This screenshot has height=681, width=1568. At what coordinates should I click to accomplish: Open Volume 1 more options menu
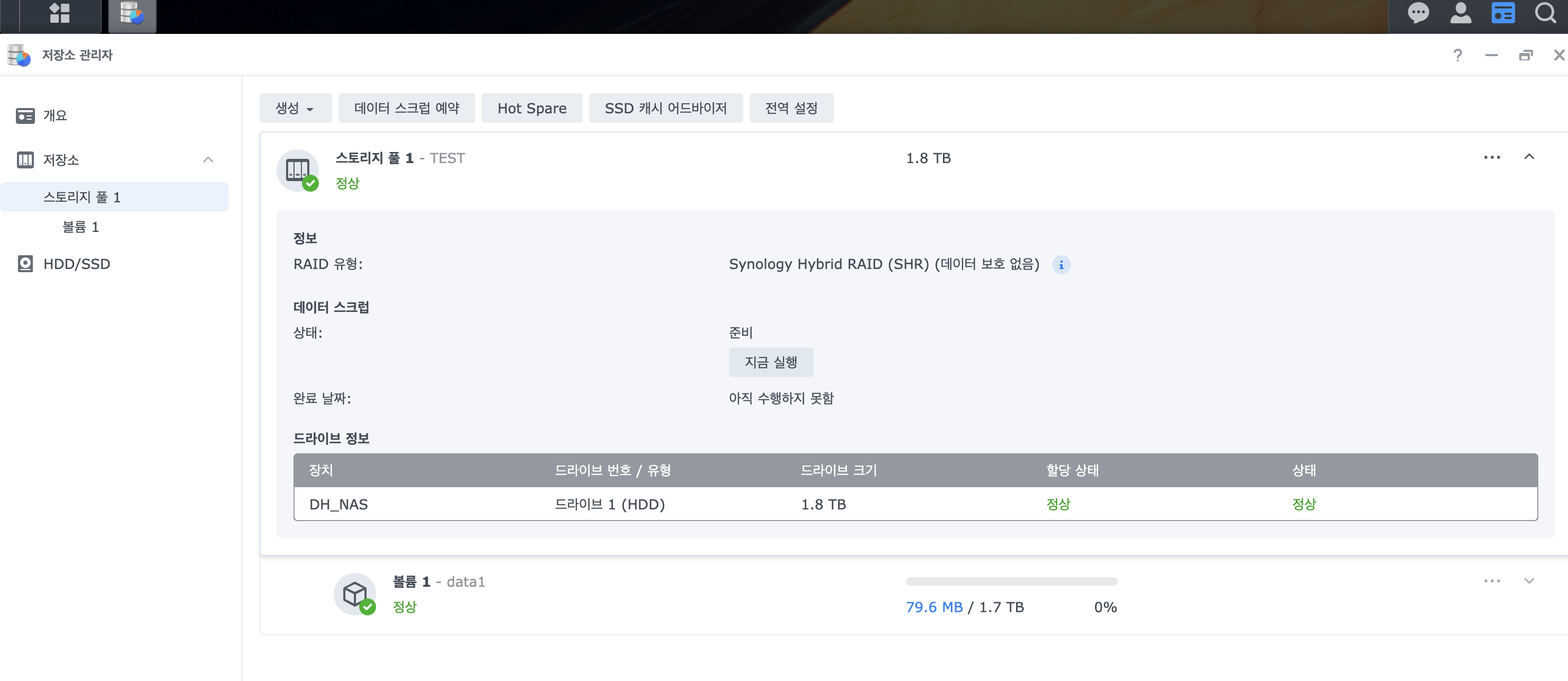(x=1492, y=581)
